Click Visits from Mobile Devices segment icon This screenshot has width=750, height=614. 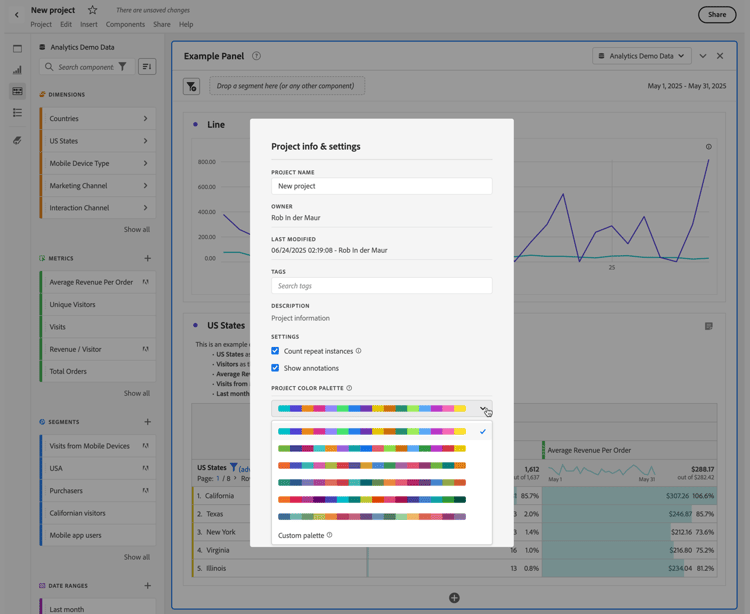(x=145, y=446)
